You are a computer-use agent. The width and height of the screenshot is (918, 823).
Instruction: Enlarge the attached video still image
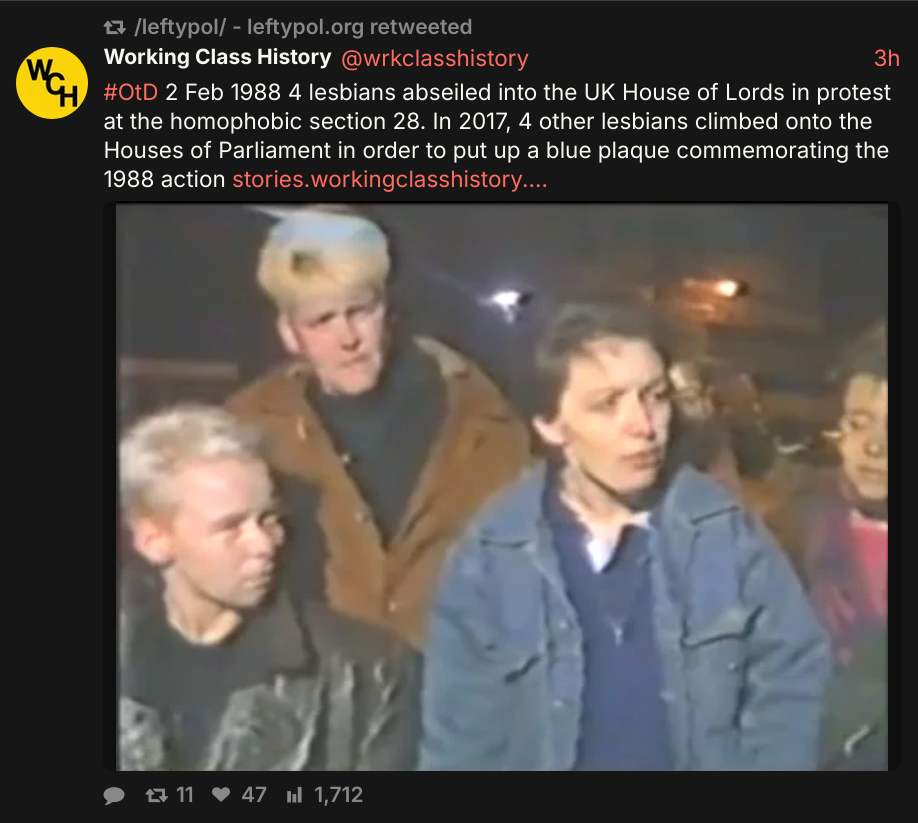coord(502,486)
